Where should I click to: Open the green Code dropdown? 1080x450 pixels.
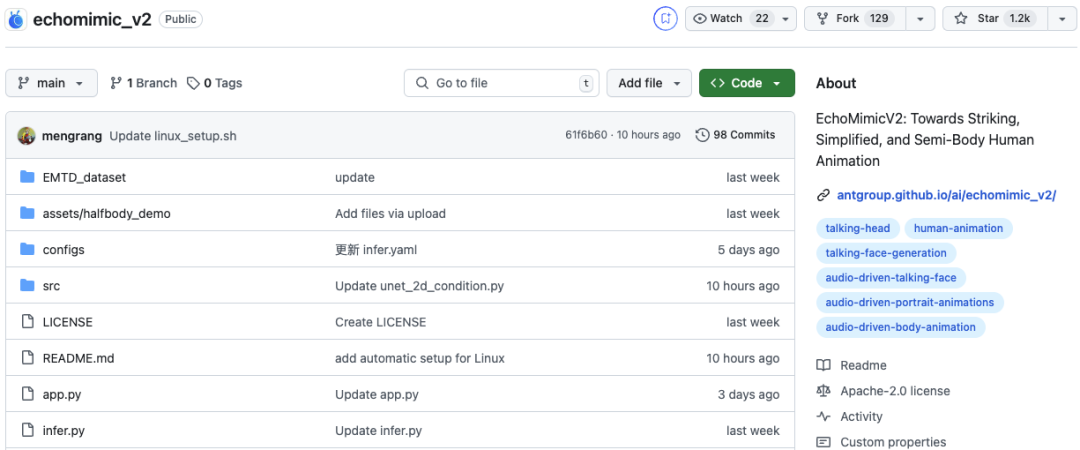tap(746, 83)
